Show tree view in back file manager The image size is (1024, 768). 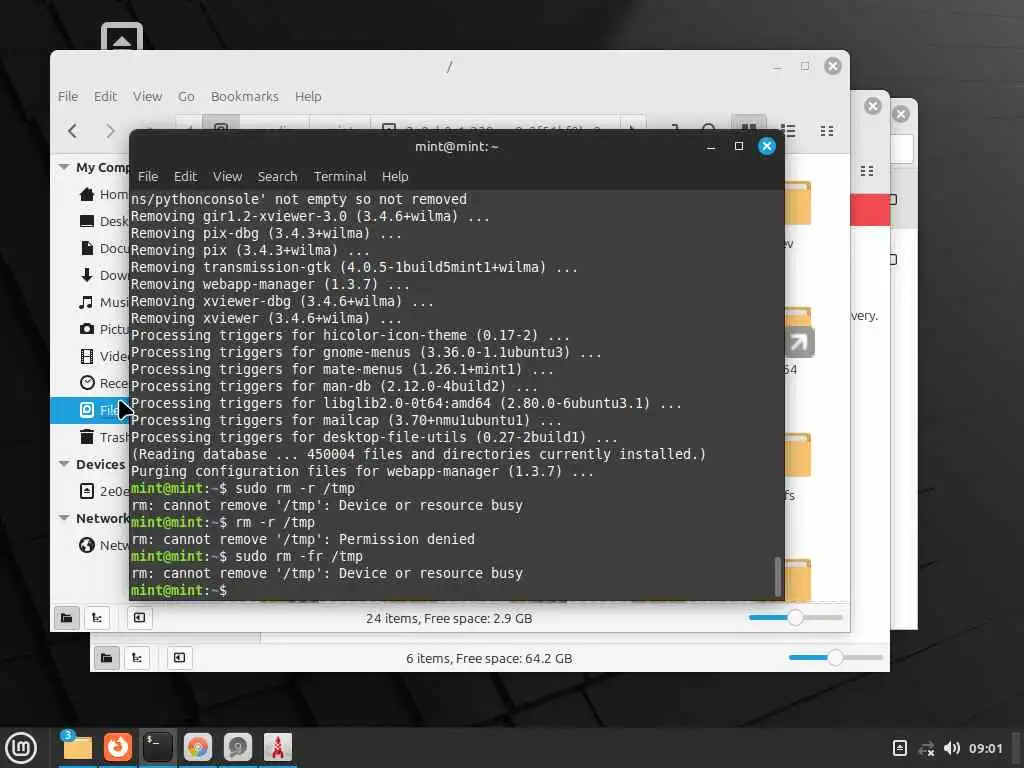click(137, 658)
